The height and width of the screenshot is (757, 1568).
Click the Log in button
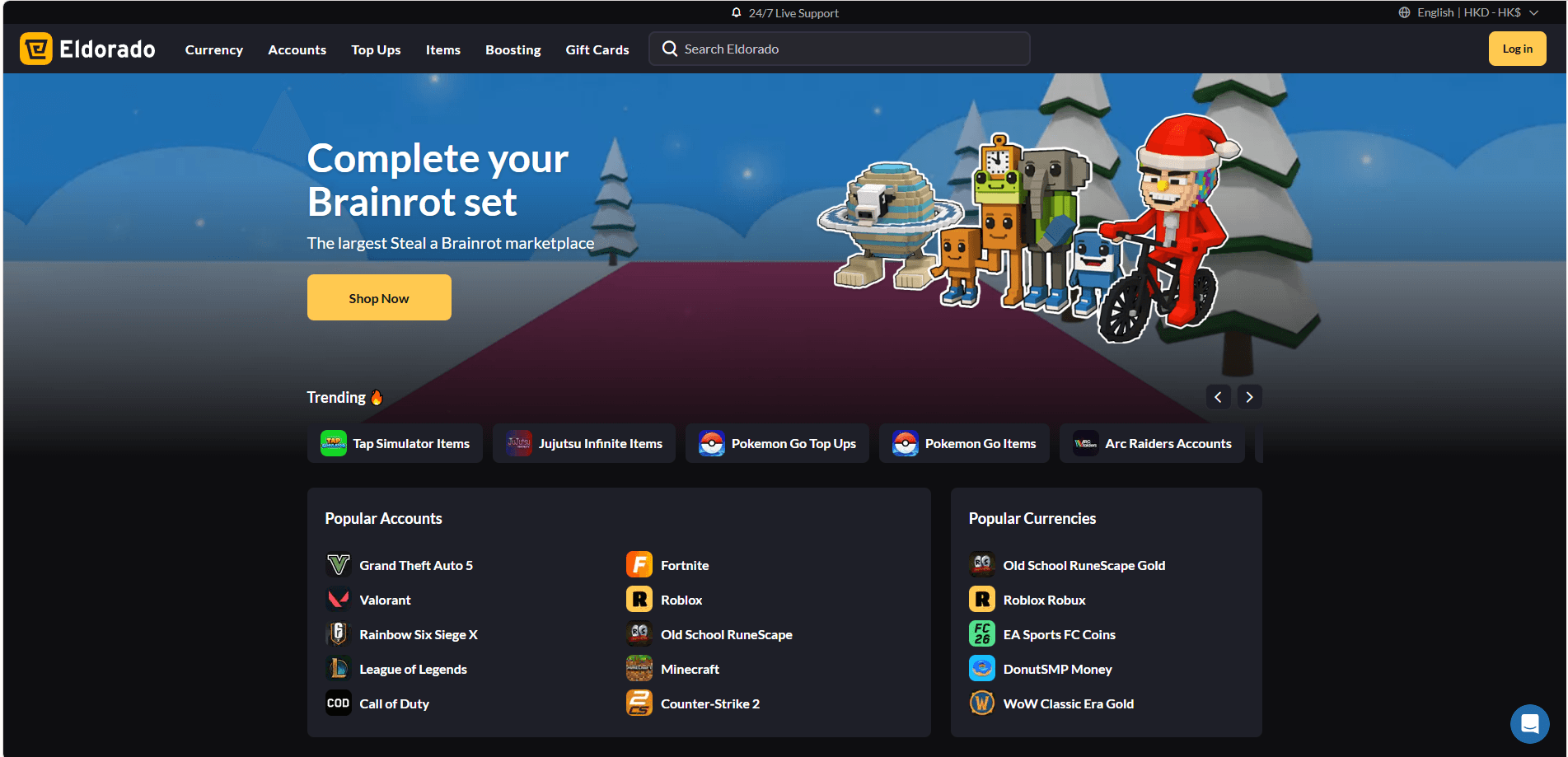1516,49
